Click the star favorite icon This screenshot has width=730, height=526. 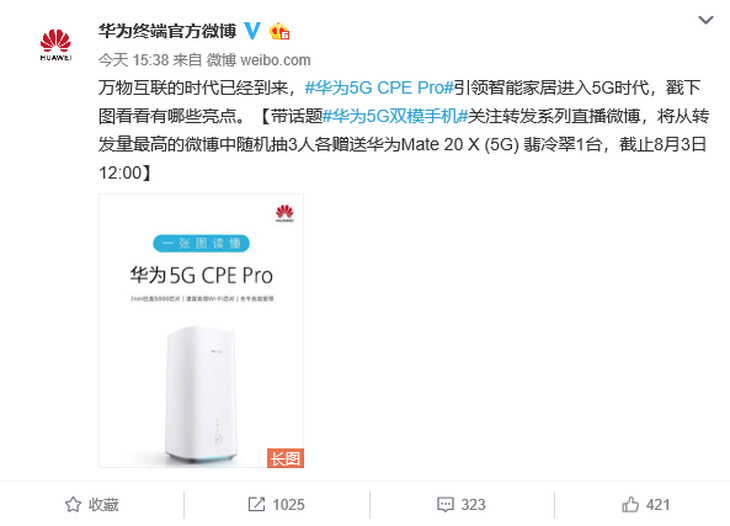(73, 505)
